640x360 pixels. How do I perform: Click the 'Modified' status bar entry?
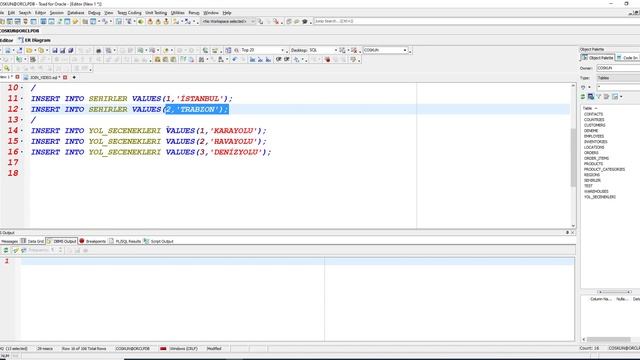(x=214, y=349)
